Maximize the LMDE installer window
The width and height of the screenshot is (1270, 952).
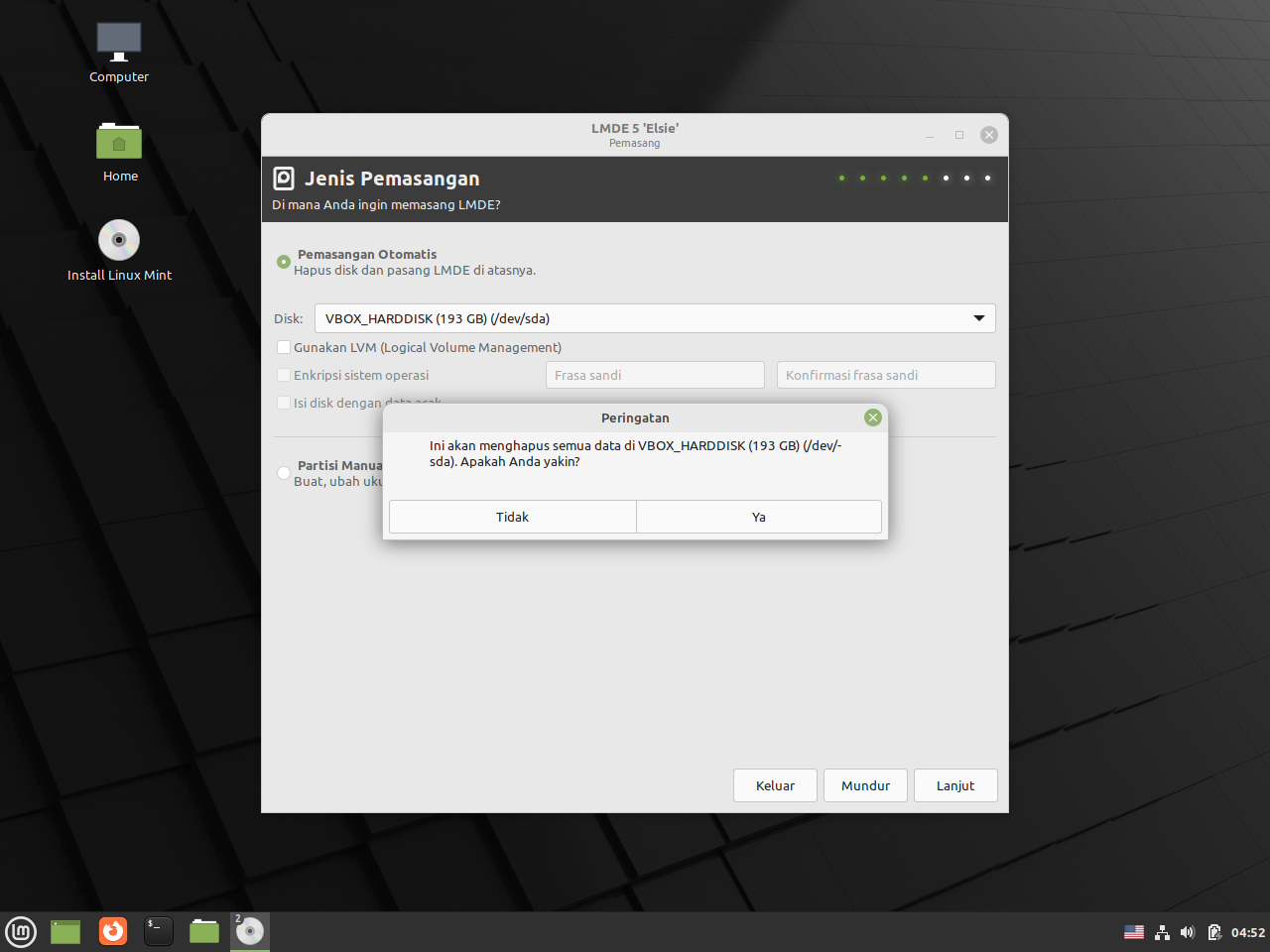pyautogui.click(x=959, y=135)
